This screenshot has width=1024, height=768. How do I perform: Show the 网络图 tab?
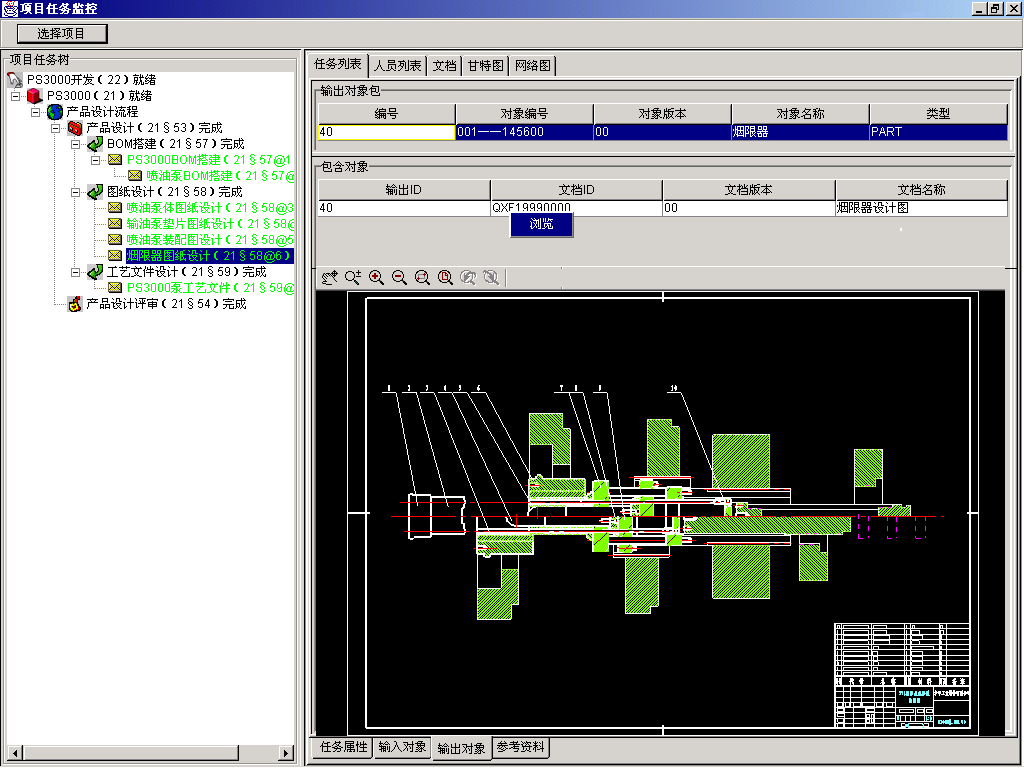tap(533, 65)
